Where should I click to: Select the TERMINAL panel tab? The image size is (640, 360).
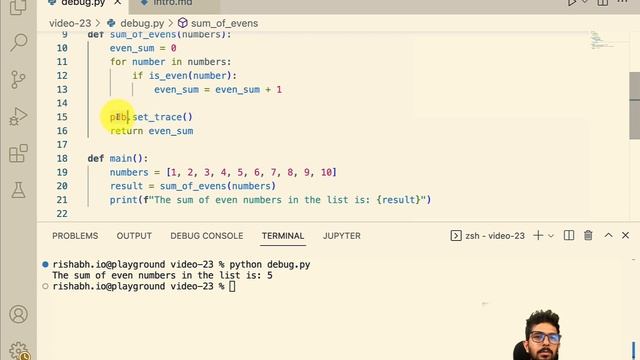[x=283, y=236]
